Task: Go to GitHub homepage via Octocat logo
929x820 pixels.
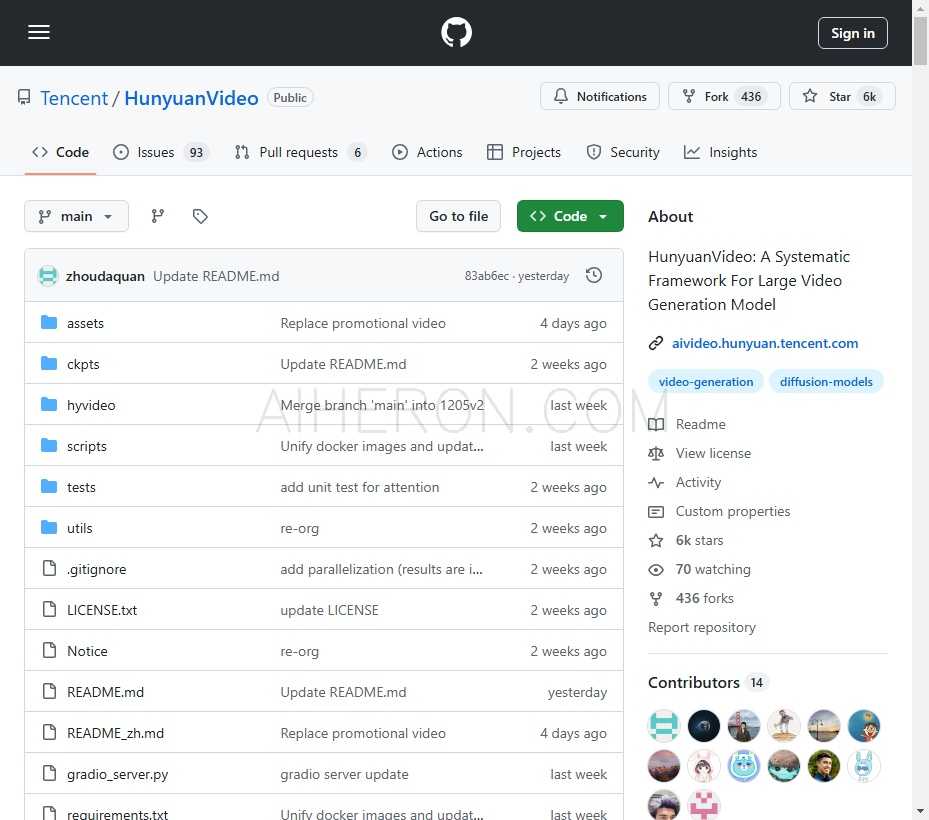Action: [x=456, y=33]
